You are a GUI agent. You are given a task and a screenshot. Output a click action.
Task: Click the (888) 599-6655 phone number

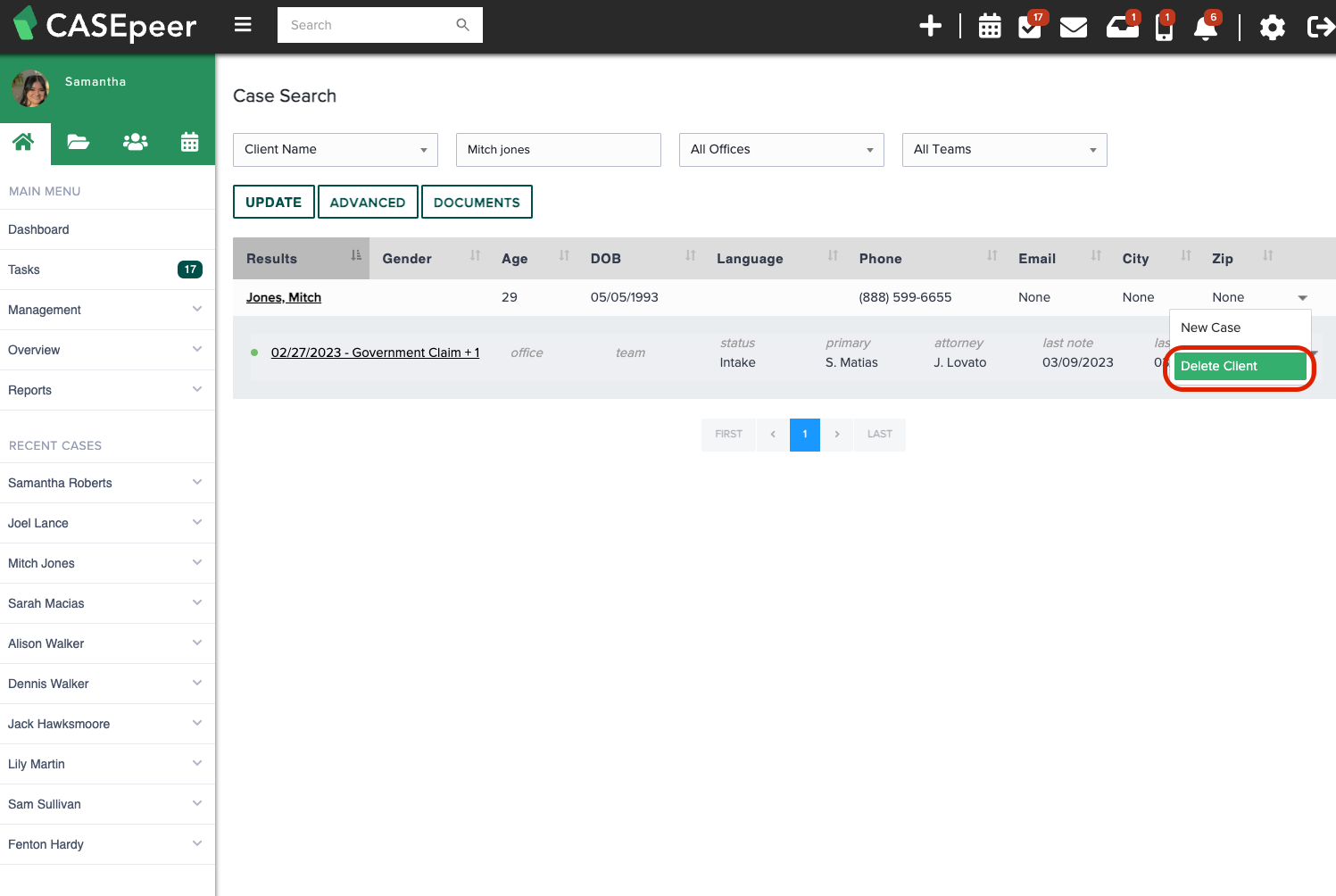click(905, 297)
